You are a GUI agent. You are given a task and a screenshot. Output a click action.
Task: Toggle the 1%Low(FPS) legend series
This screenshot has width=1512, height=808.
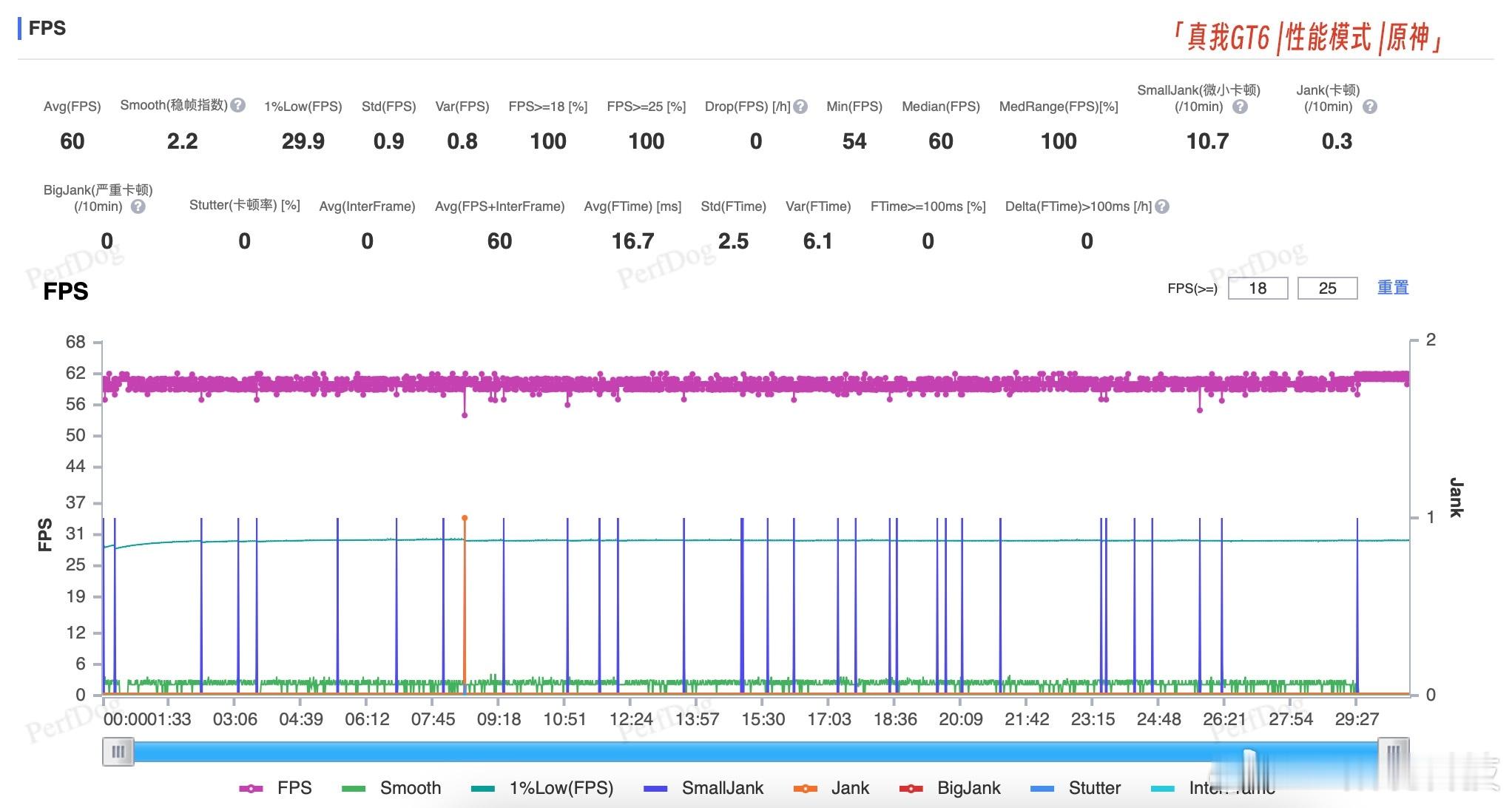[x=542, y=788]
